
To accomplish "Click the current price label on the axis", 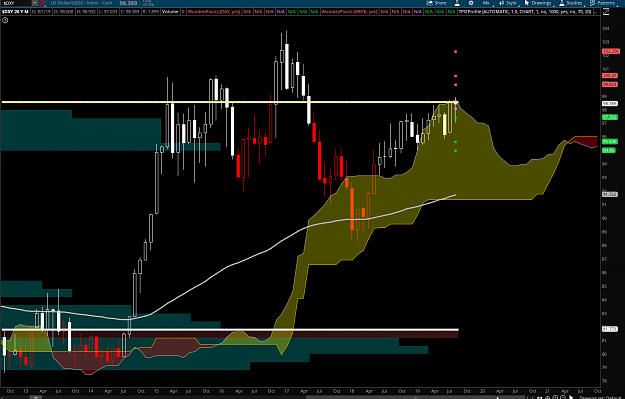I will point(610,104).
